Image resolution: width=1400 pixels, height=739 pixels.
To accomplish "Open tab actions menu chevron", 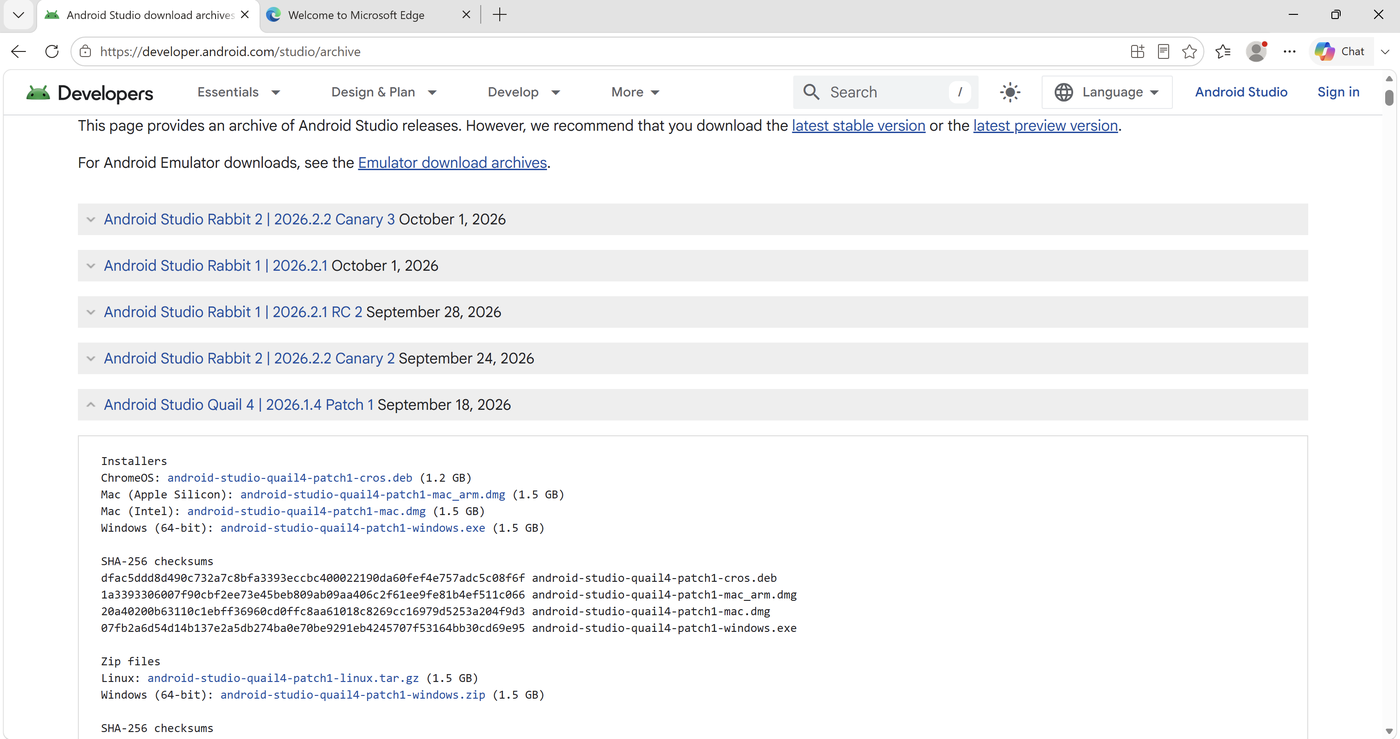I will tap(18, 15).
